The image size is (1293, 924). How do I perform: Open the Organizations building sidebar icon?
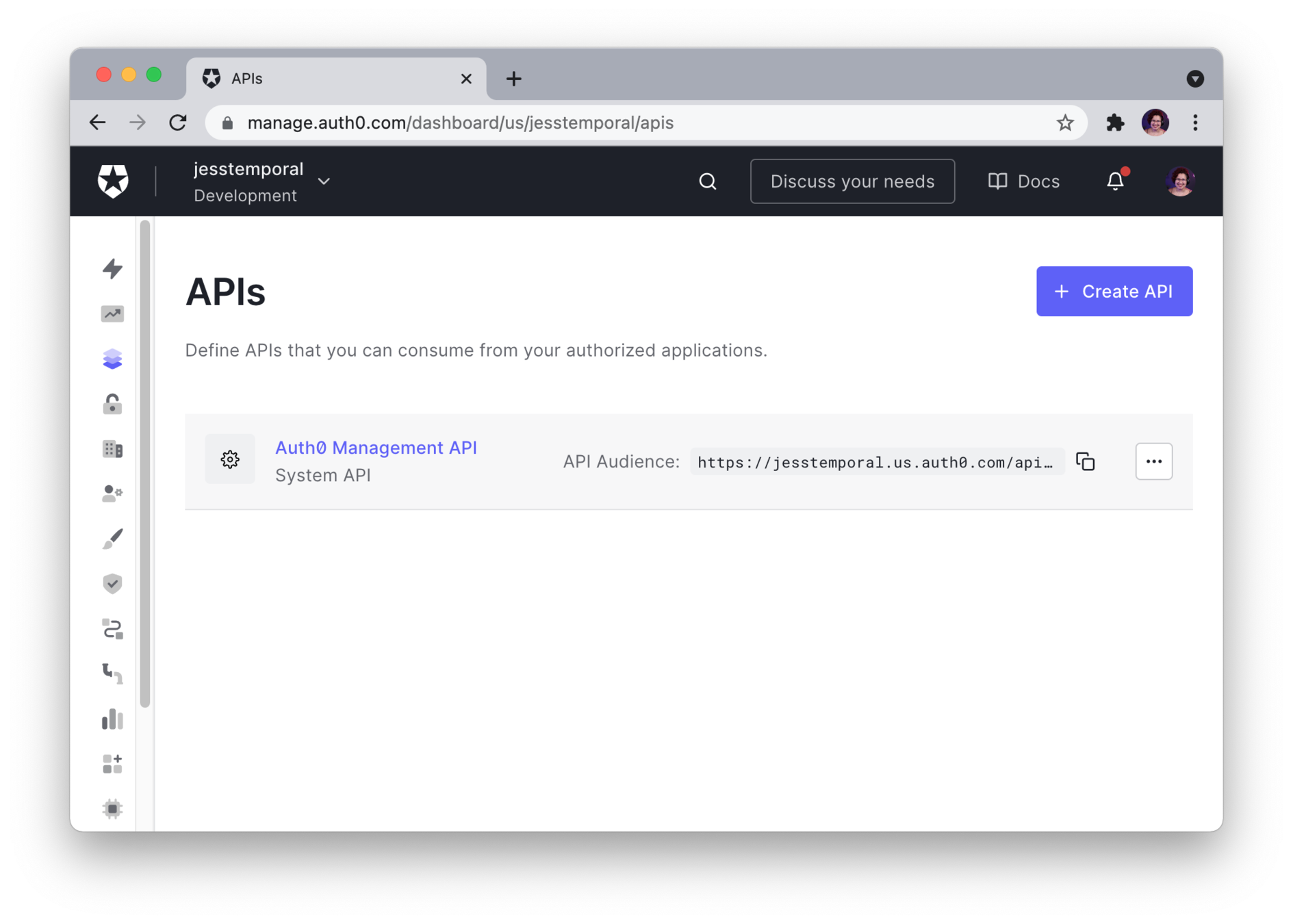(112, 449)
